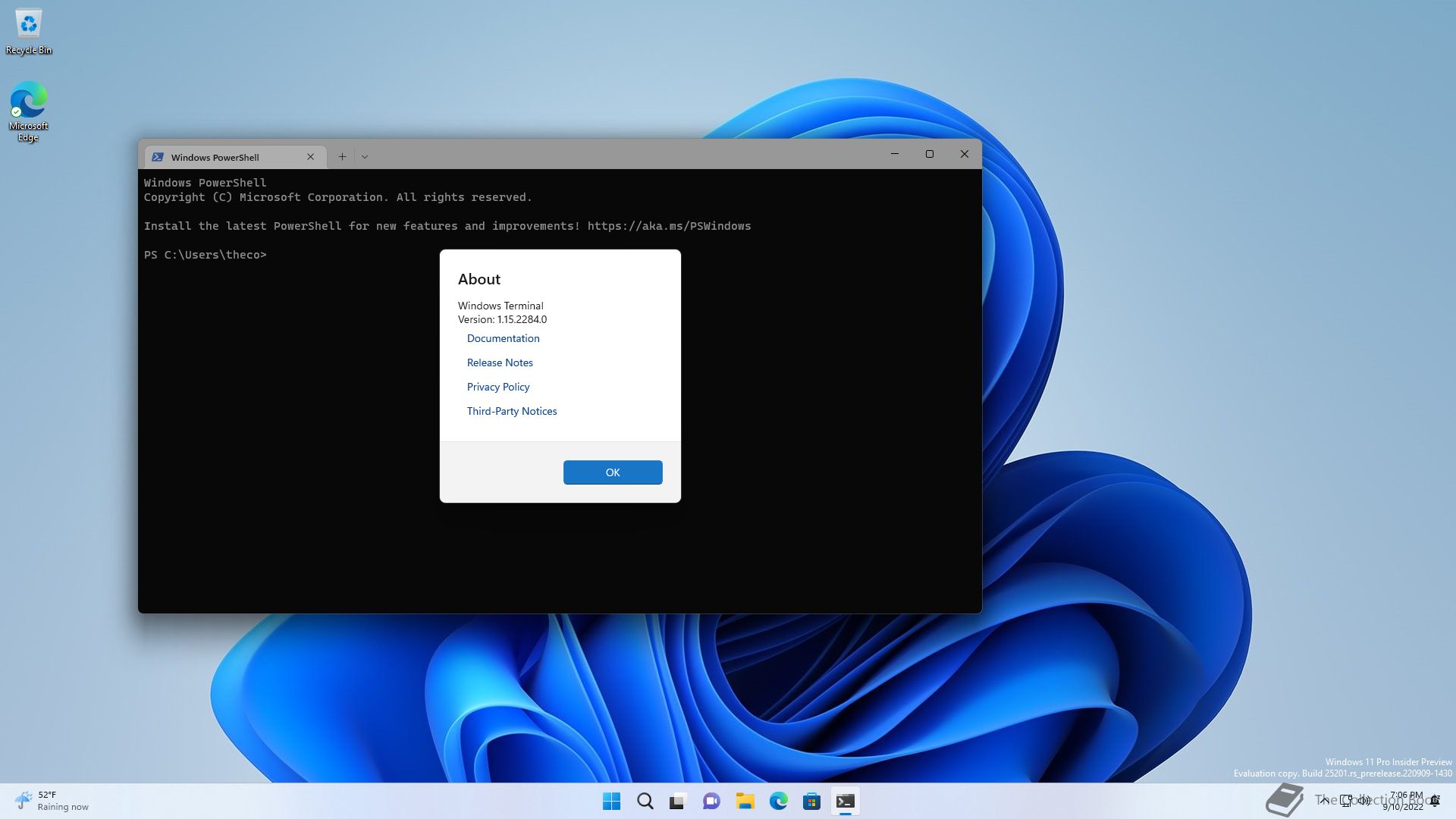Open the Chat taskbar icon
Viewport: 1456px width, 819px height.
[x=711, y=801]
